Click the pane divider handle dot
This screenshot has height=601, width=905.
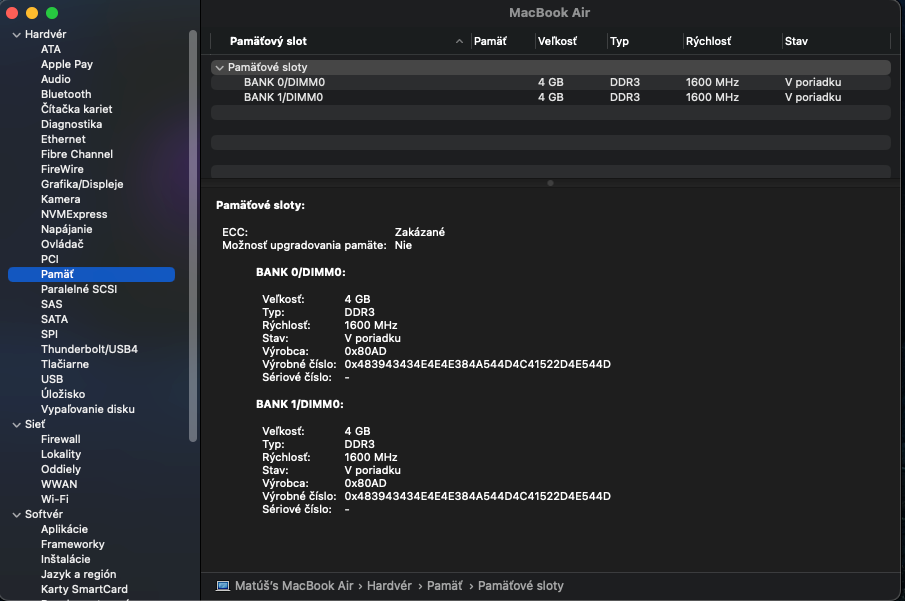[550, 183]
